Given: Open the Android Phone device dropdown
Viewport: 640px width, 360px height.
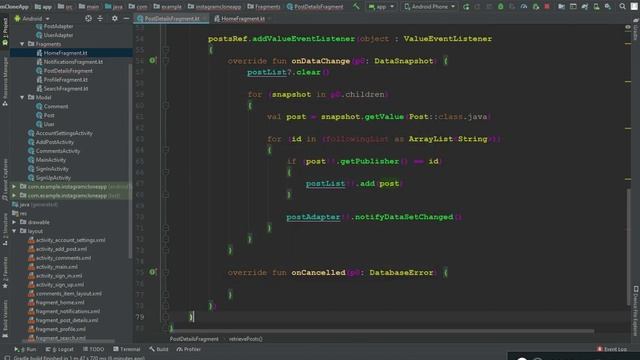Looking at the screenshot, I should click(429, 7).
